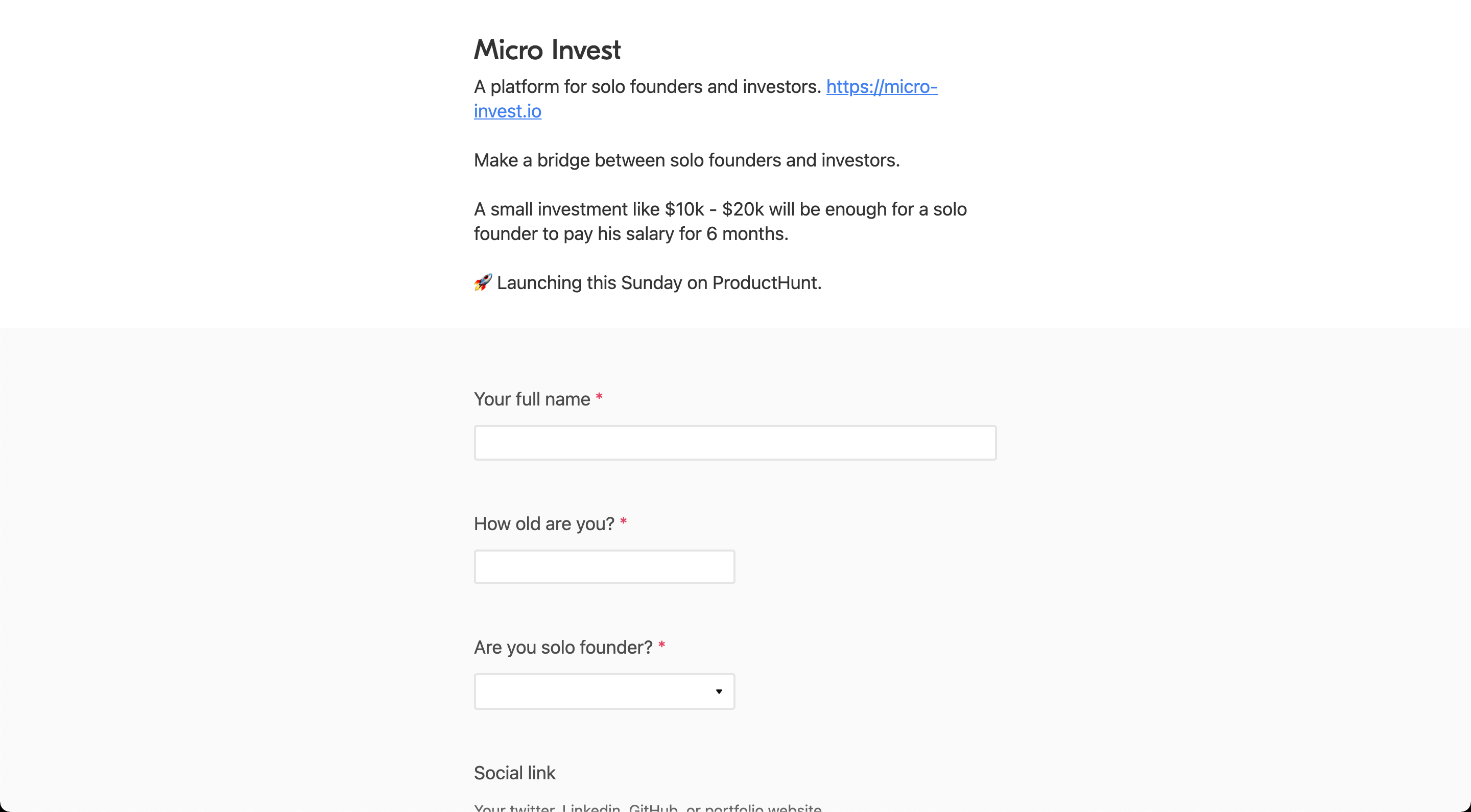The width and height of the screenshot is (1471, 812).
Task: Expand the "Are you solo founder?" dropdown
Action: pyautogui.click(x=604, y=691)
